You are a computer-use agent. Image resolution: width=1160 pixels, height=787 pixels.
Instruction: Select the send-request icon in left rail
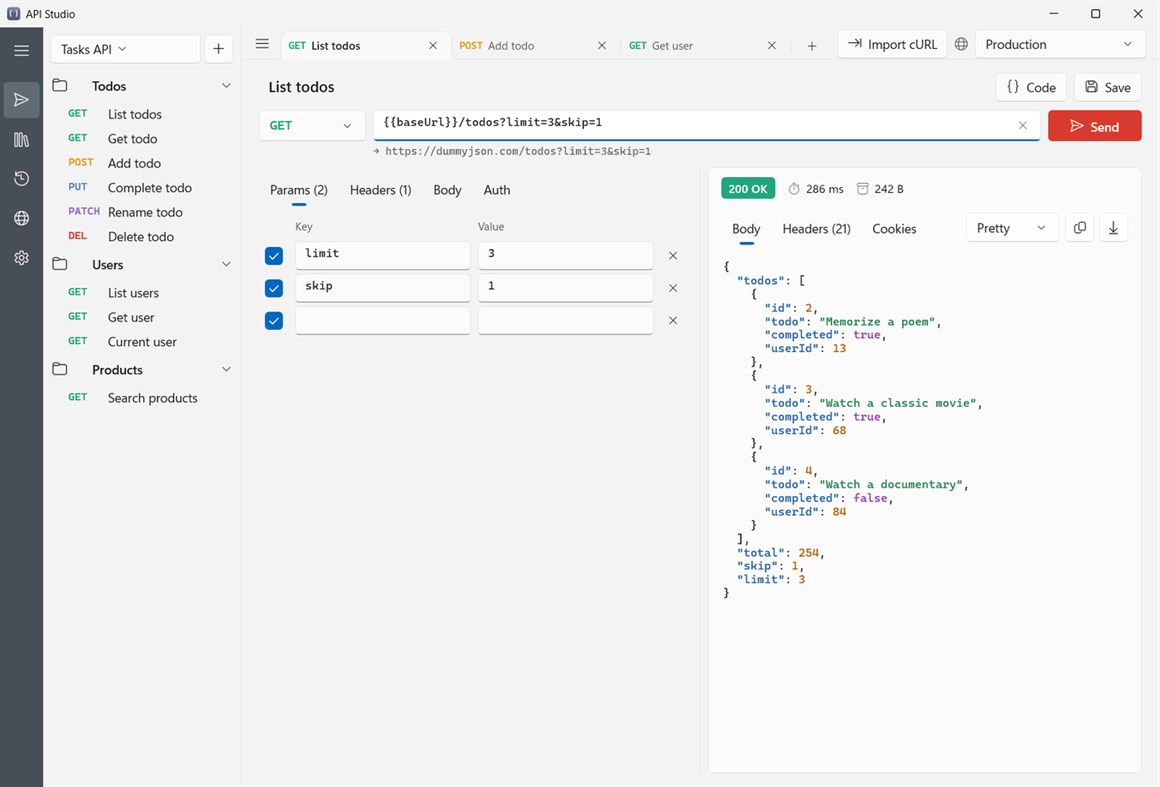click(x=21, y=100)
